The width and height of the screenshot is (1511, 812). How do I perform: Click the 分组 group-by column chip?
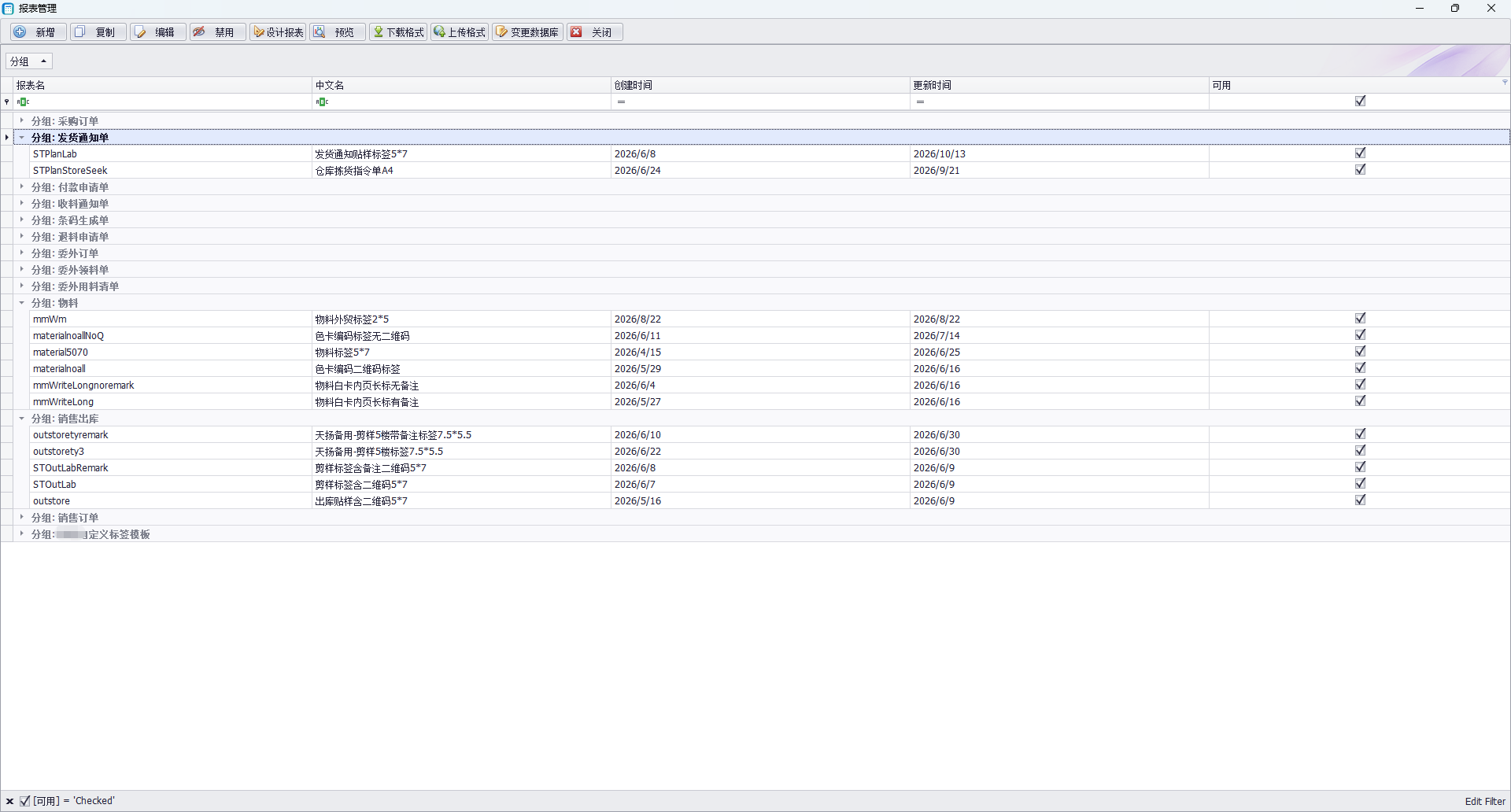coord(29,61)
